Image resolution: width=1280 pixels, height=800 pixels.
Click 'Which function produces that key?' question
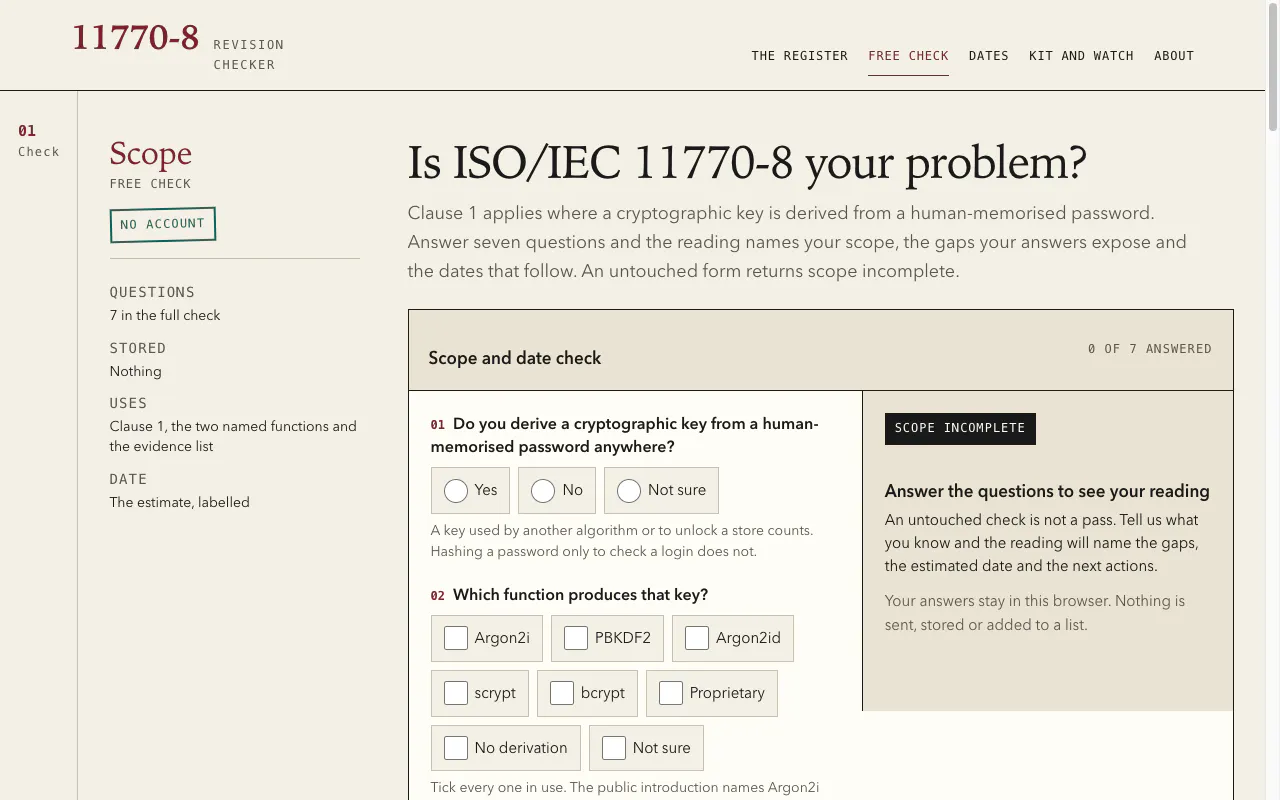[580, 595]
